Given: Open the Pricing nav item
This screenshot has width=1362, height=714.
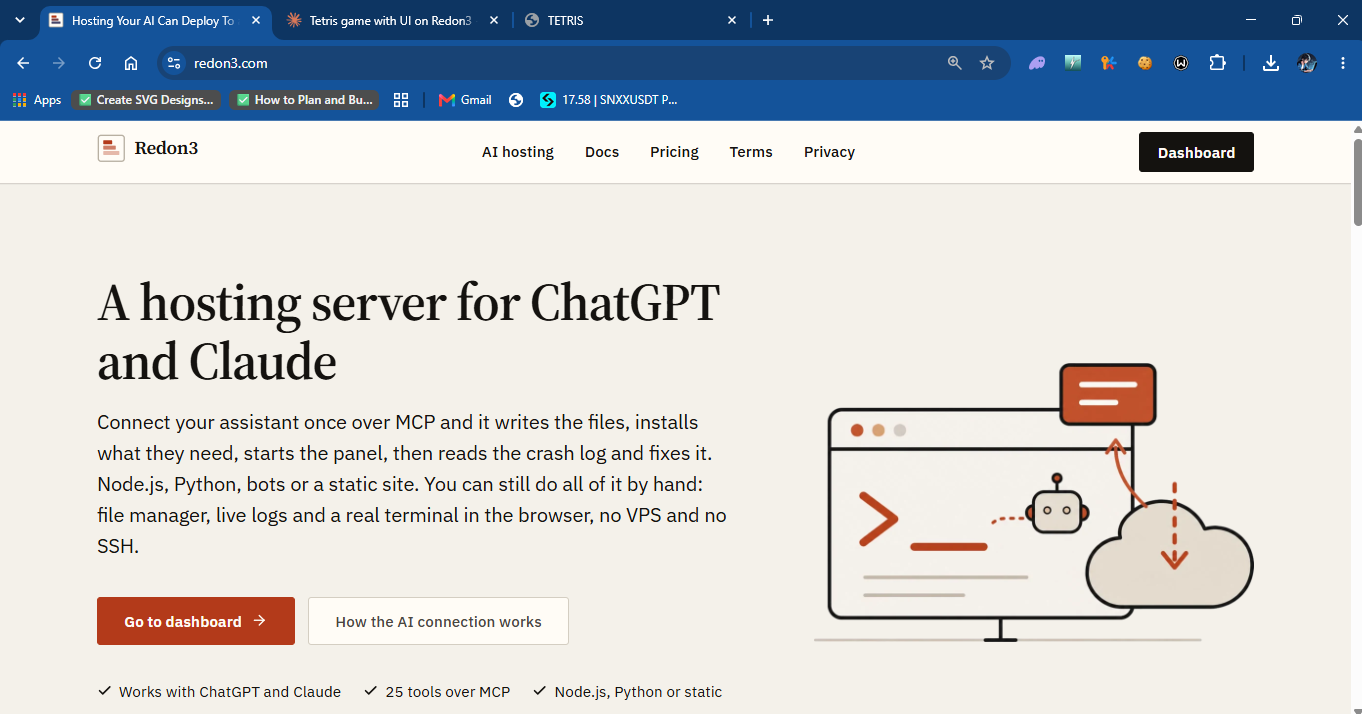Looking at the screenshot, I should (674, 152).
